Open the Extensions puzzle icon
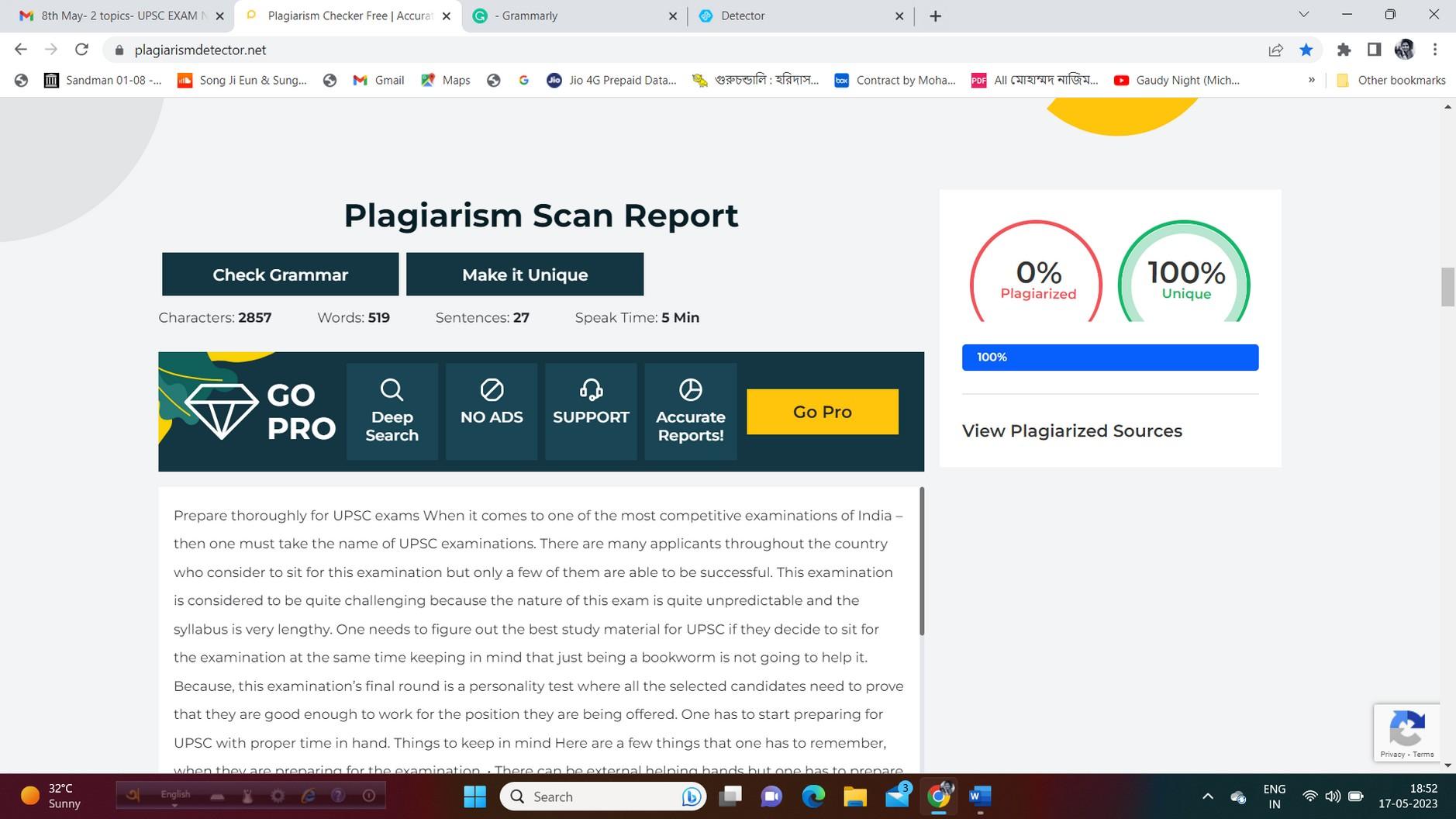This screenshot has width=1456, height=819. 1344,50
